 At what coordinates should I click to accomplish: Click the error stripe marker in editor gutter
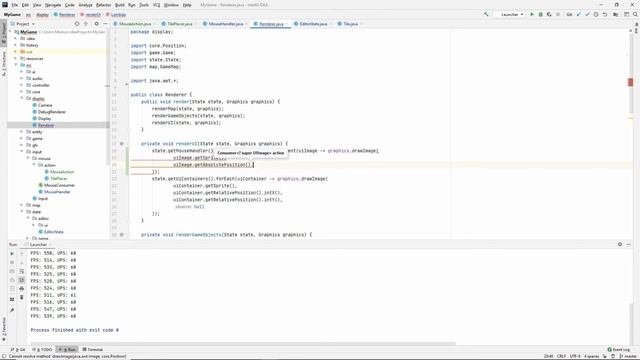pyautogui.click(x=630, y=82)
